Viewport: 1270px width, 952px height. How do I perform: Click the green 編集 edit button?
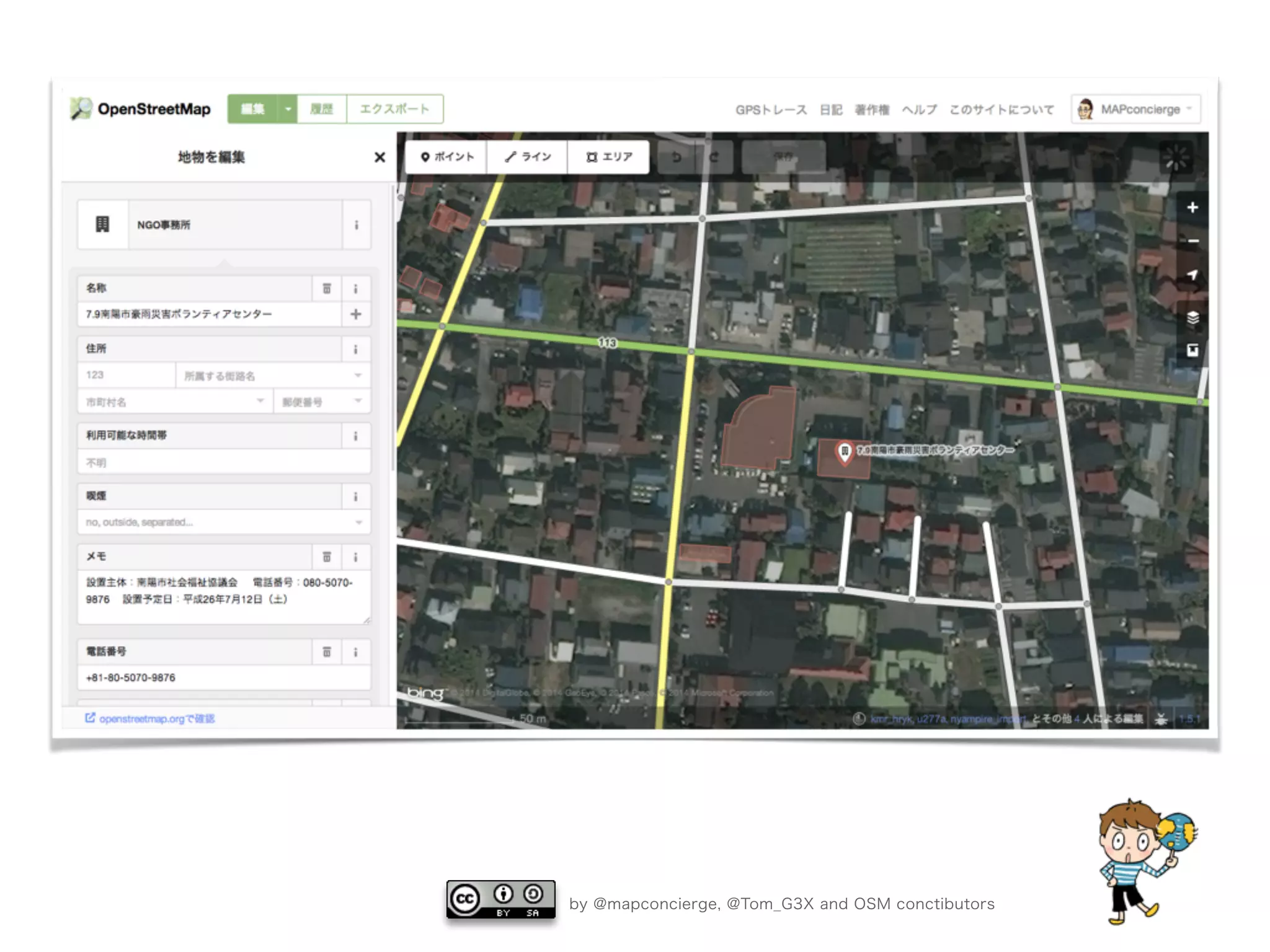click(252, 109)
